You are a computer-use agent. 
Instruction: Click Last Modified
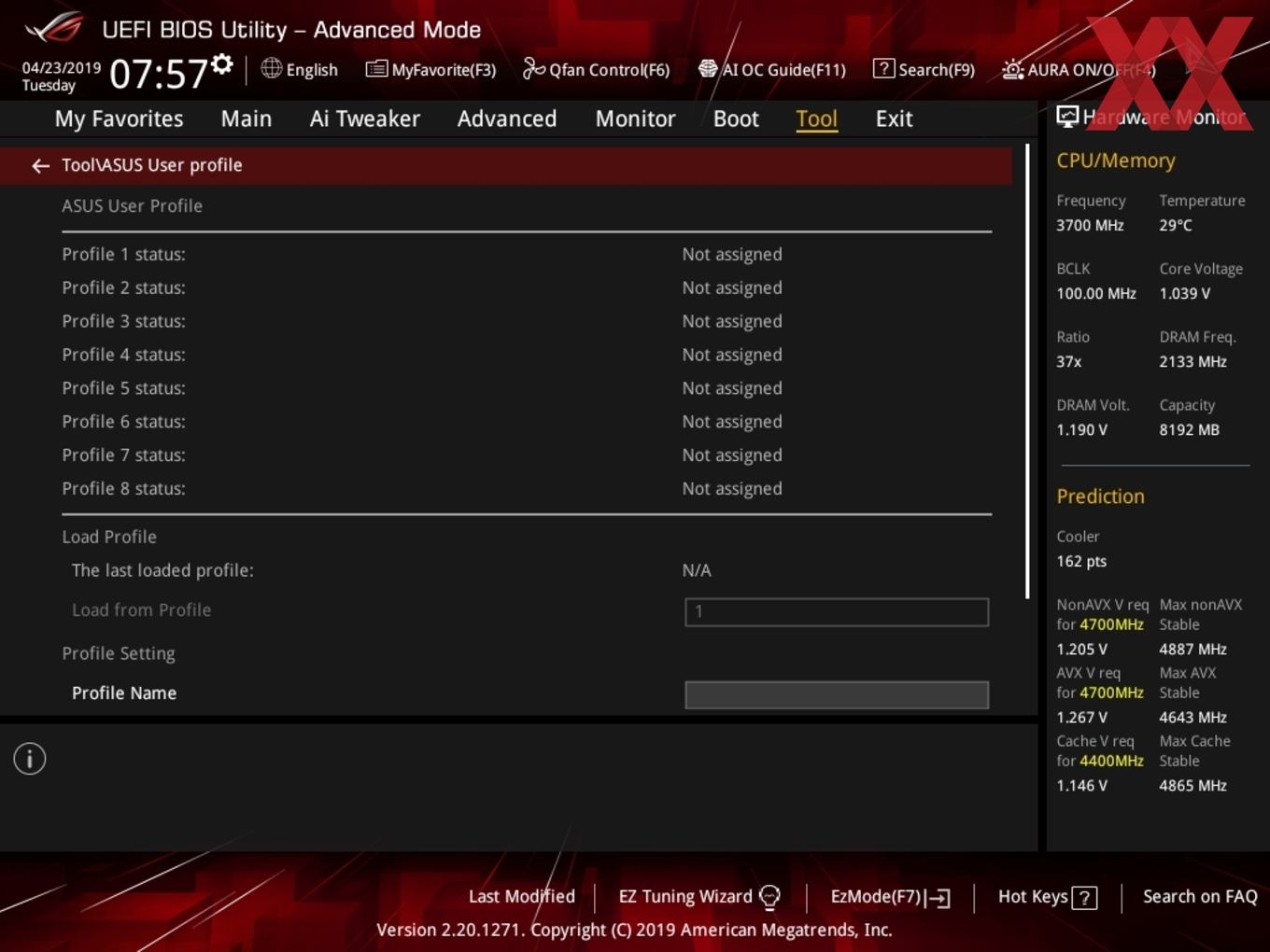(521, 896)
